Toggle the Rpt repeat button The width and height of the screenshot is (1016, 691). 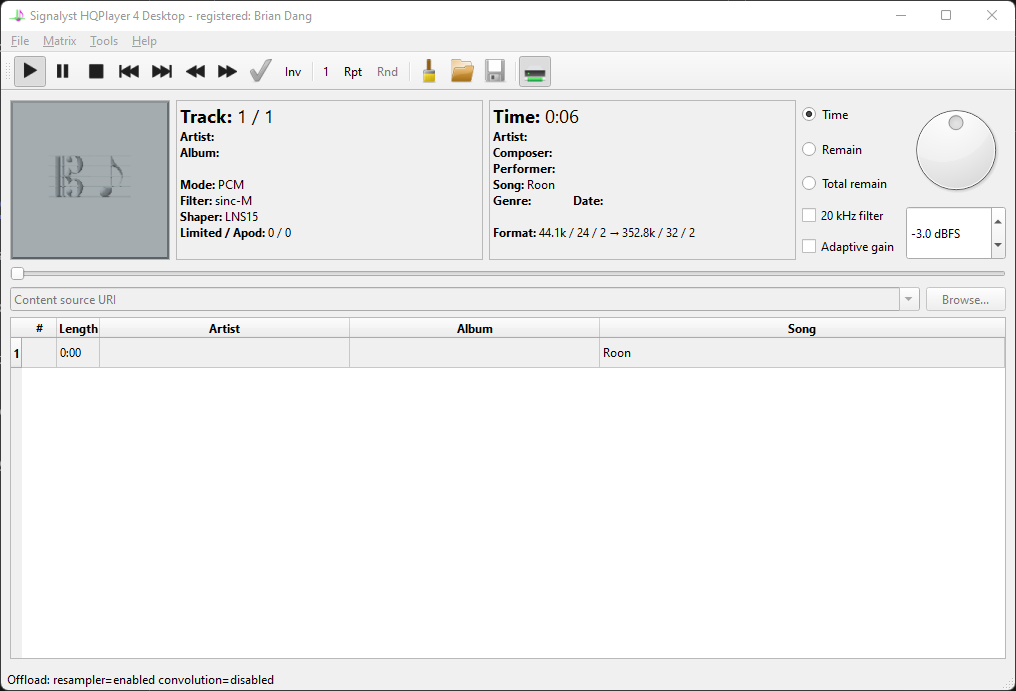(x=353, y=72)
